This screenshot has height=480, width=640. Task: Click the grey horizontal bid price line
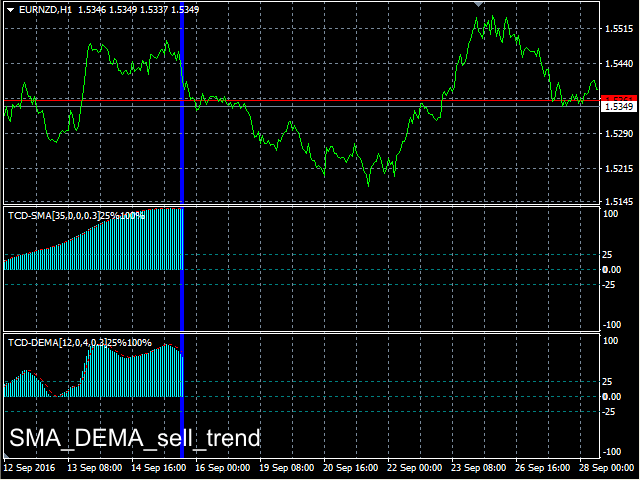point(302,107)
